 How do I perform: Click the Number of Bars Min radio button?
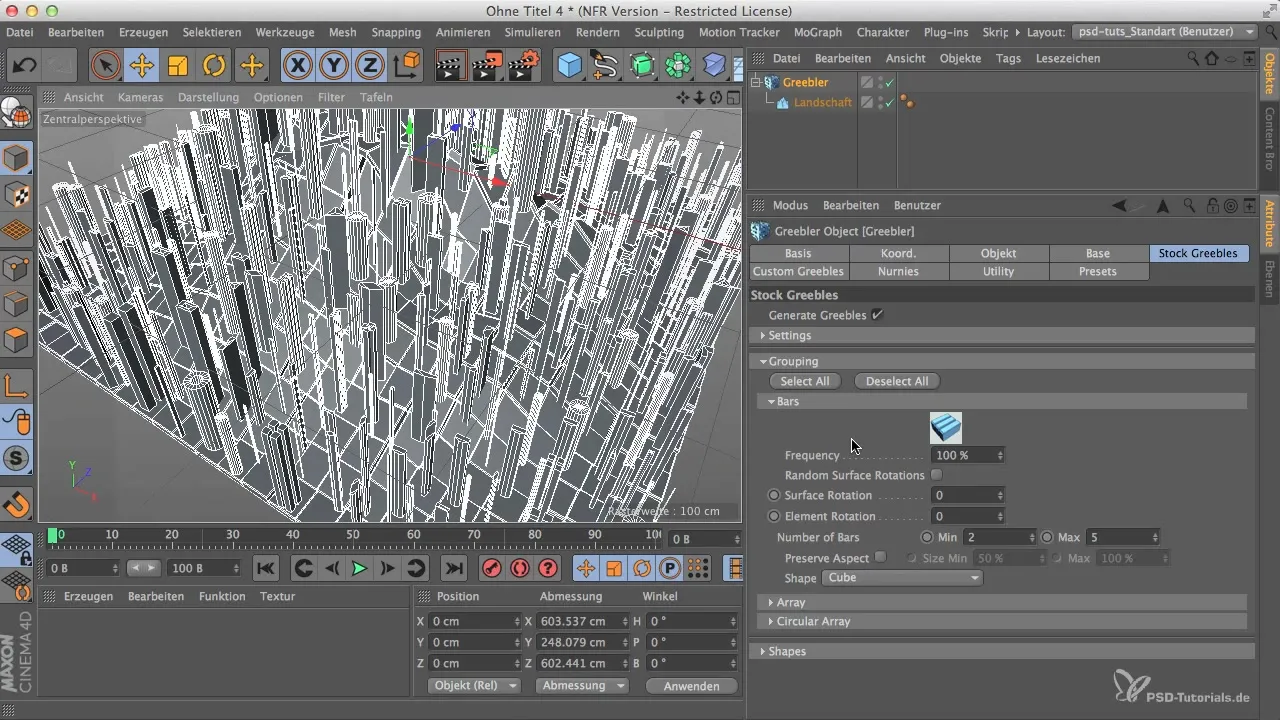[x=927, y=537]
